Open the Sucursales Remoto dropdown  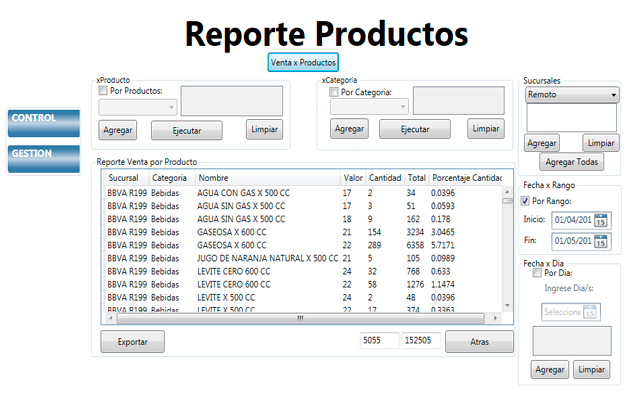pyautogui.click(x=572, y=95)
